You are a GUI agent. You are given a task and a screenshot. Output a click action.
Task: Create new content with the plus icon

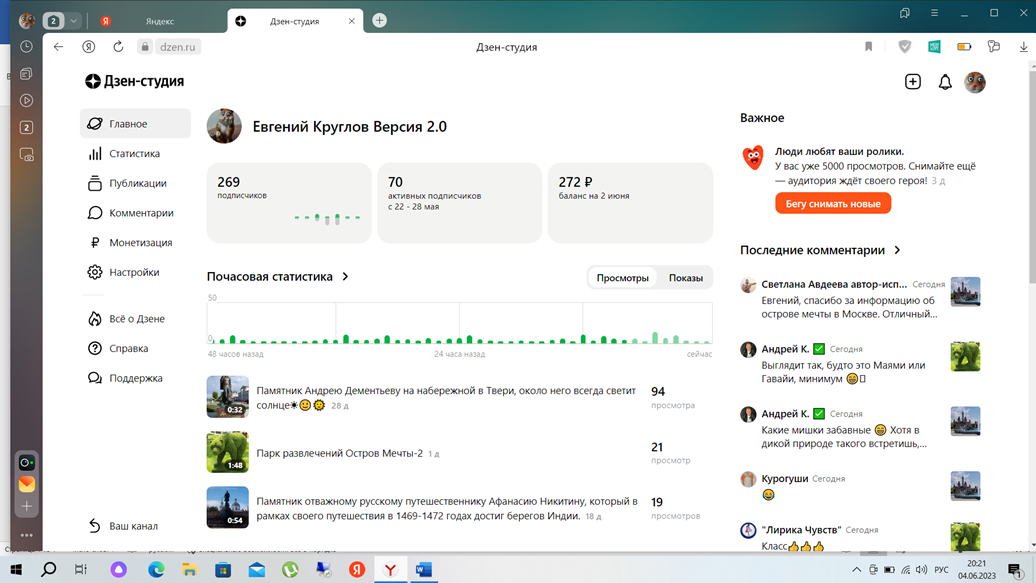(912, 82)
